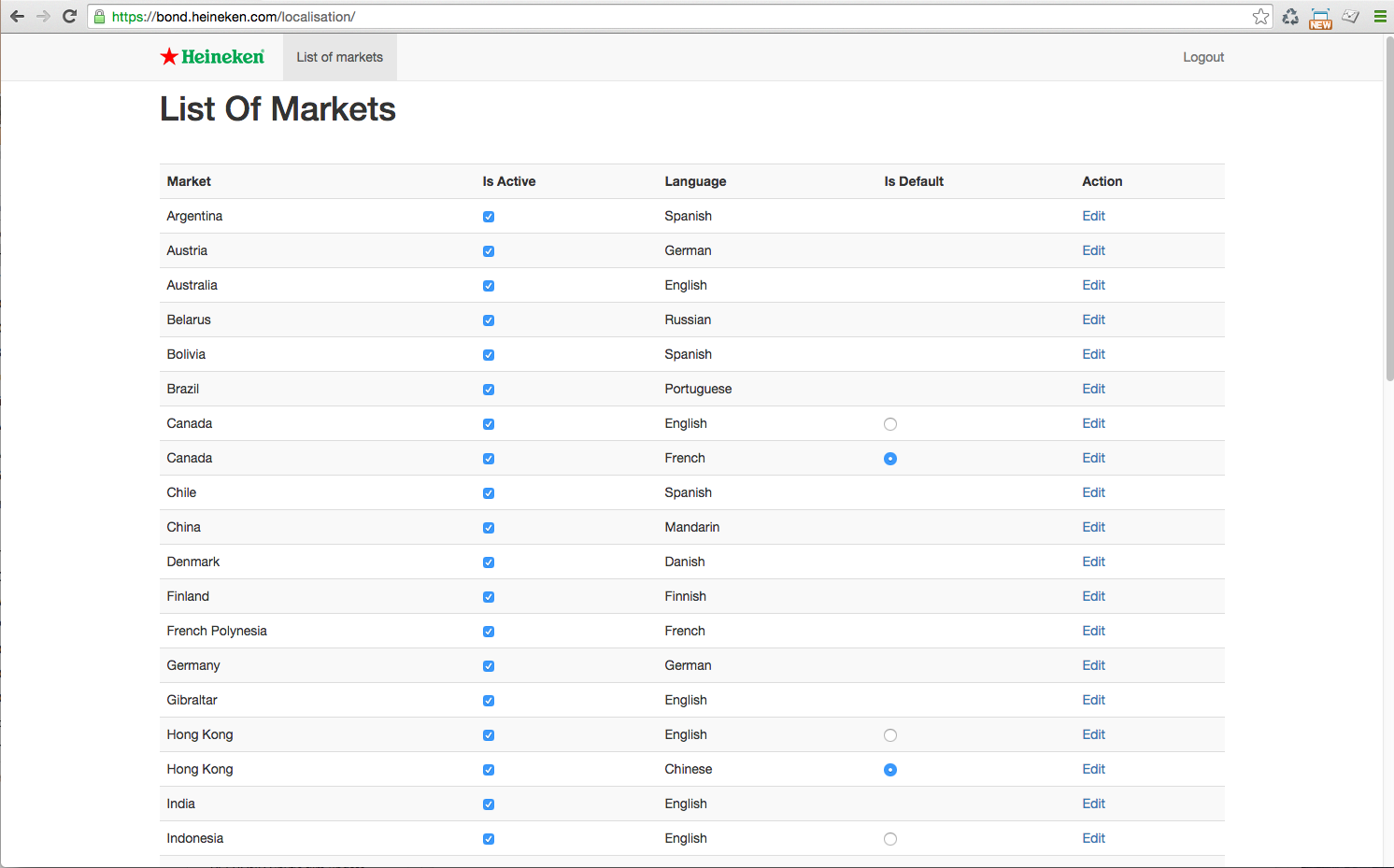Select the Canada French default radio button

(x=890, y=459)
